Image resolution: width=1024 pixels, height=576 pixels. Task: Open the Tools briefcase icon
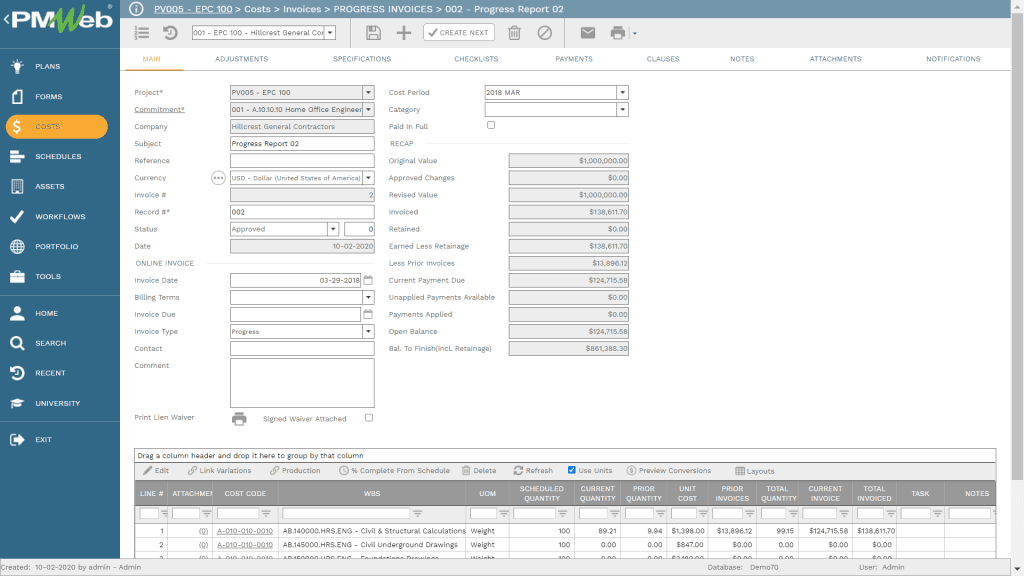pyautogui.click(x=18, y=276)
